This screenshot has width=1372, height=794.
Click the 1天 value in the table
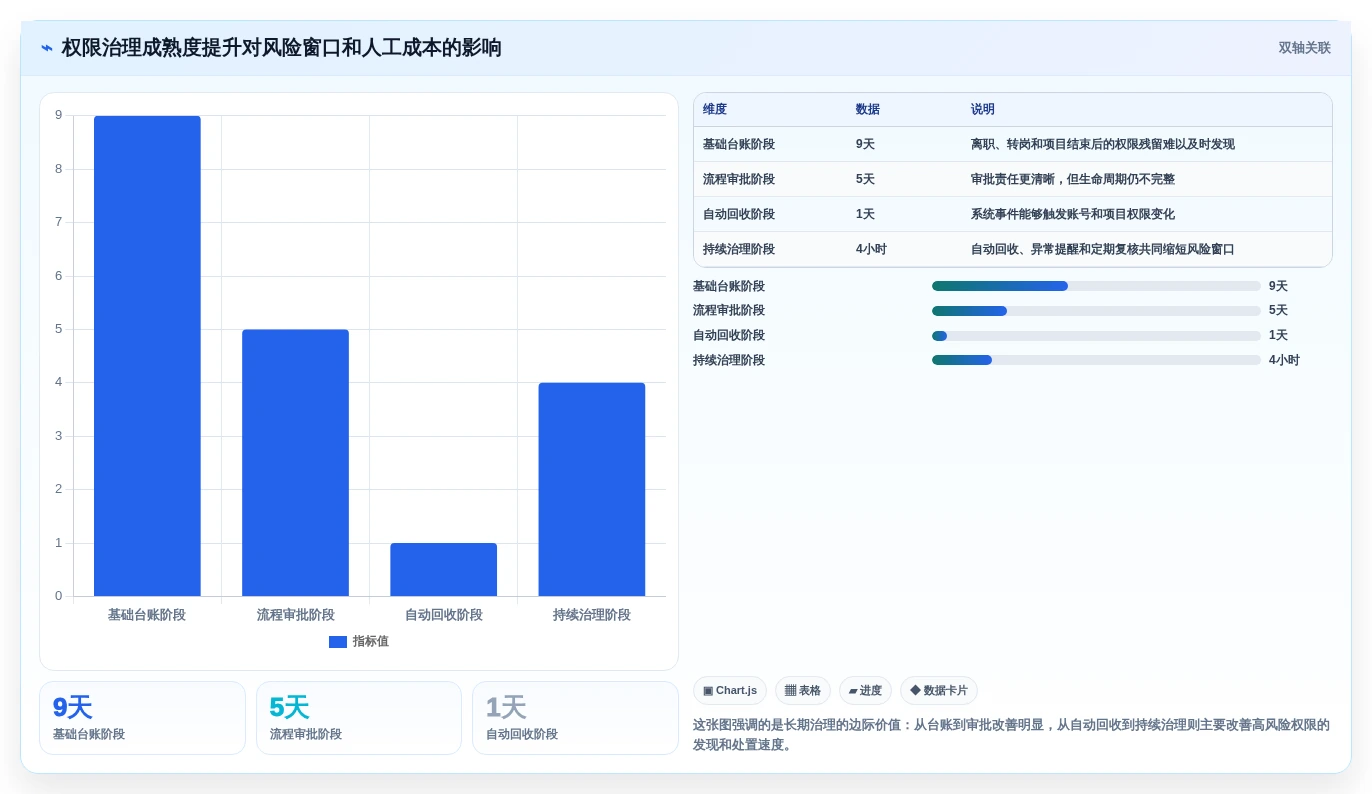tap(865, 215)
